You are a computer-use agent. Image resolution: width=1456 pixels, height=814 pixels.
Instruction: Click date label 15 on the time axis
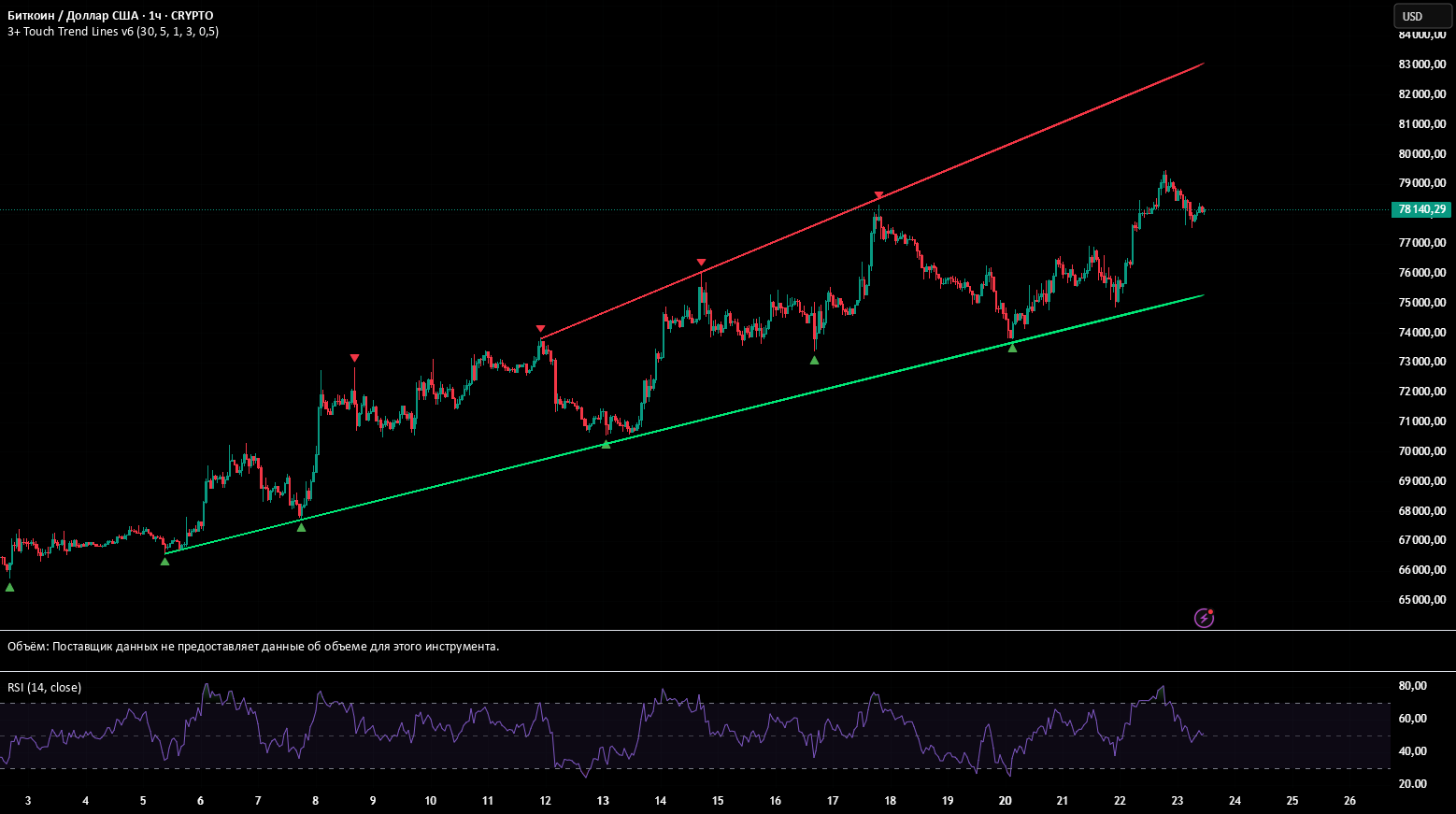[718, 801]
